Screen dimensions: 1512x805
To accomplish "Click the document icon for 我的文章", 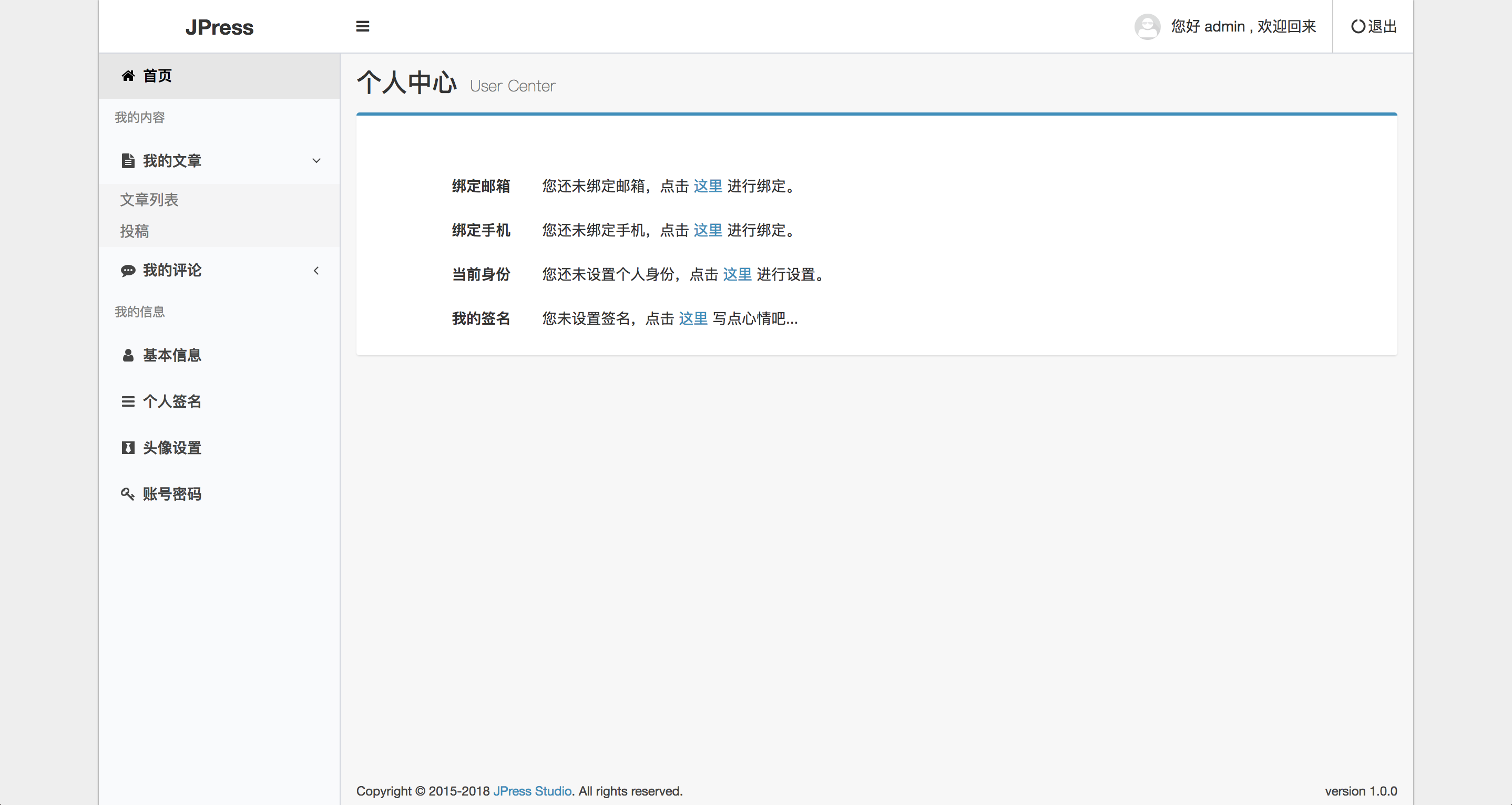I will coord(128,161).
